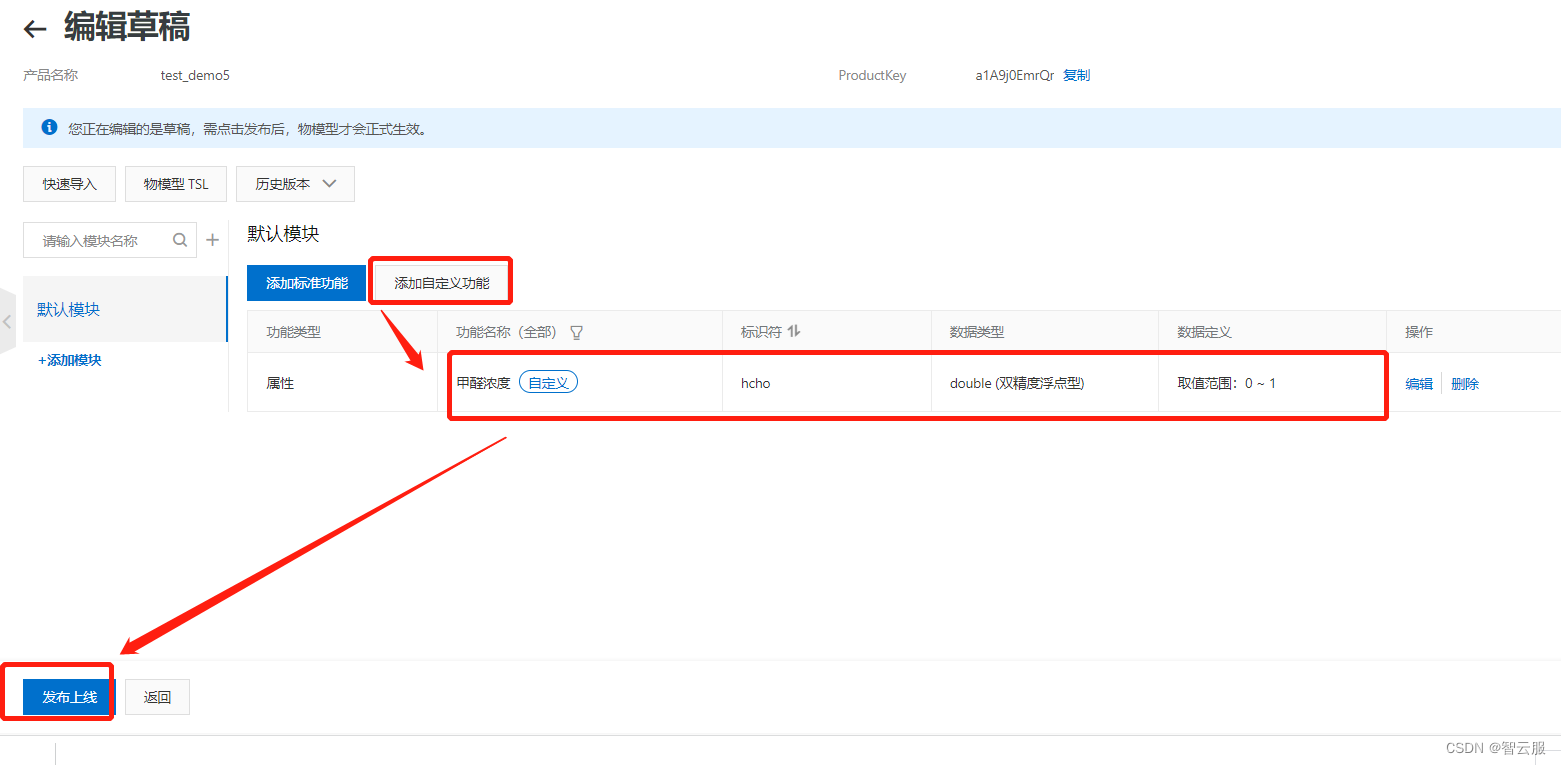The width and height of the screenshot is (1561, 765).
Task: Click 添加标准功能 button
Action: (307, 283)
